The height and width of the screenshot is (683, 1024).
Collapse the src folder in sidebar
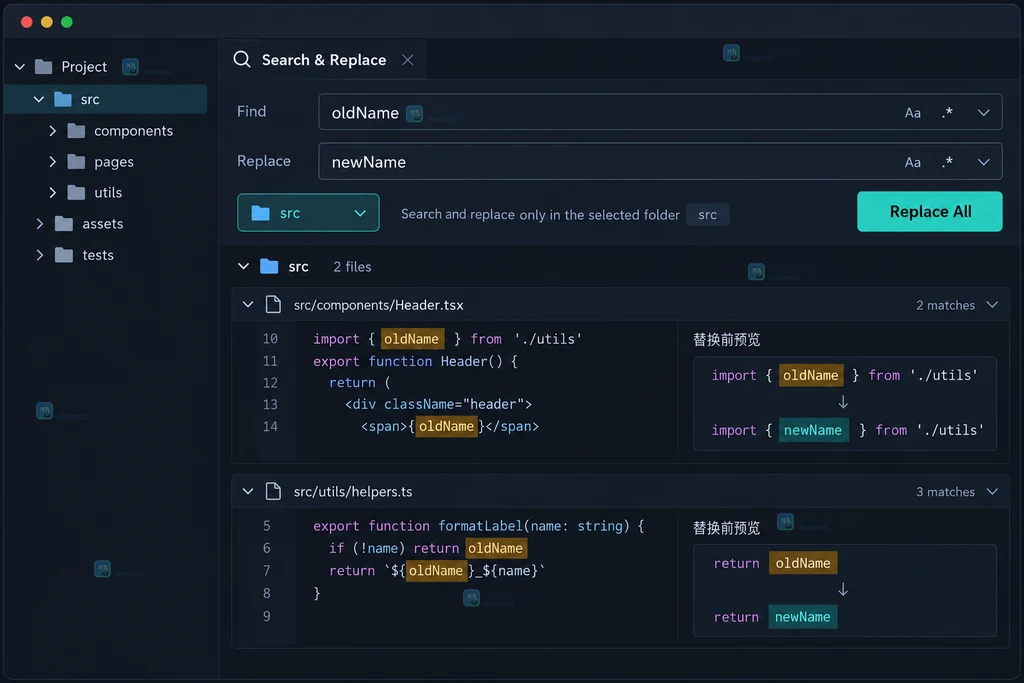[x=39, y=99]
